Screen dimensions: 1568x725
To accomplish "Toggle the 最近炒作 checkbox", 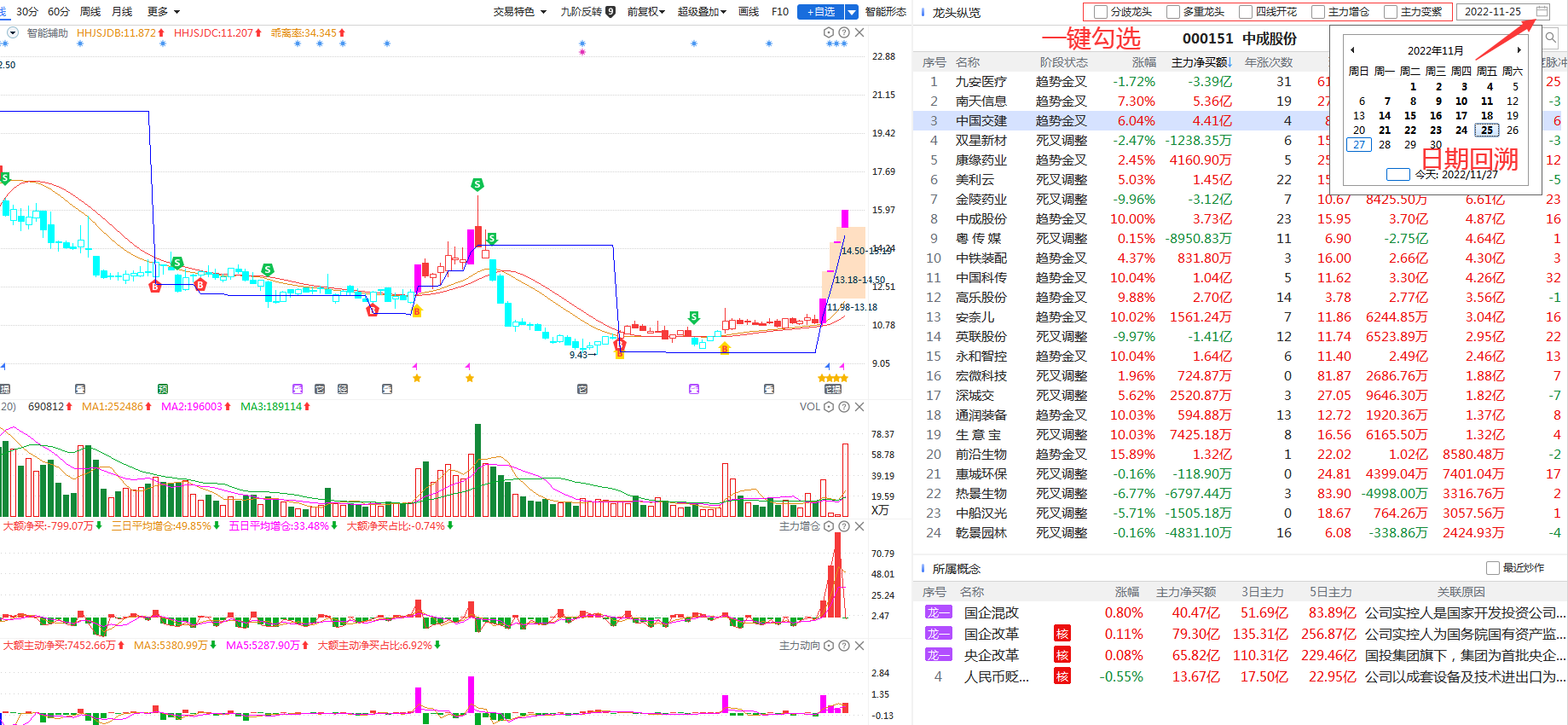I will 1493,568.
